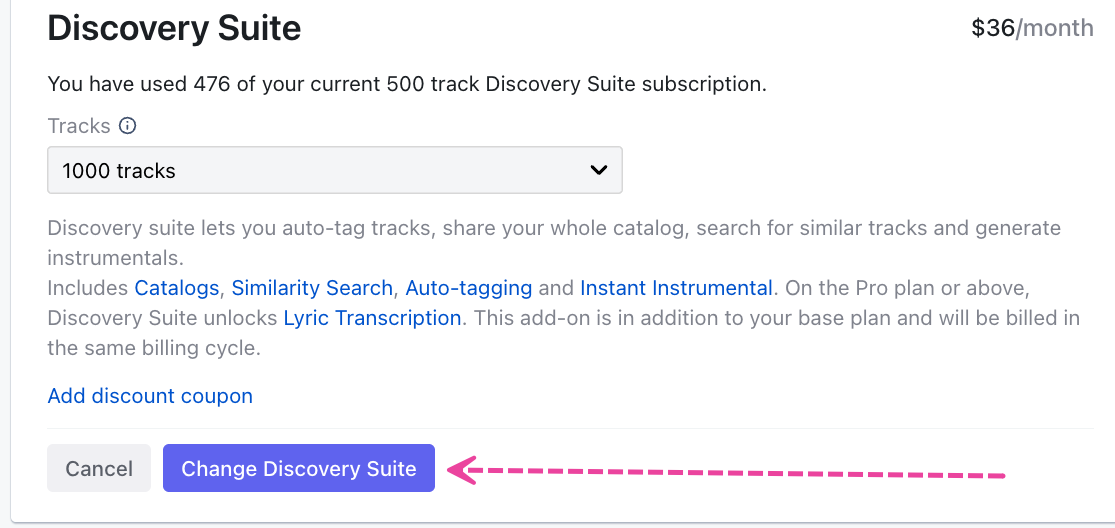
Task: Visit the Auto-tagging link
Action: point(468,288)
